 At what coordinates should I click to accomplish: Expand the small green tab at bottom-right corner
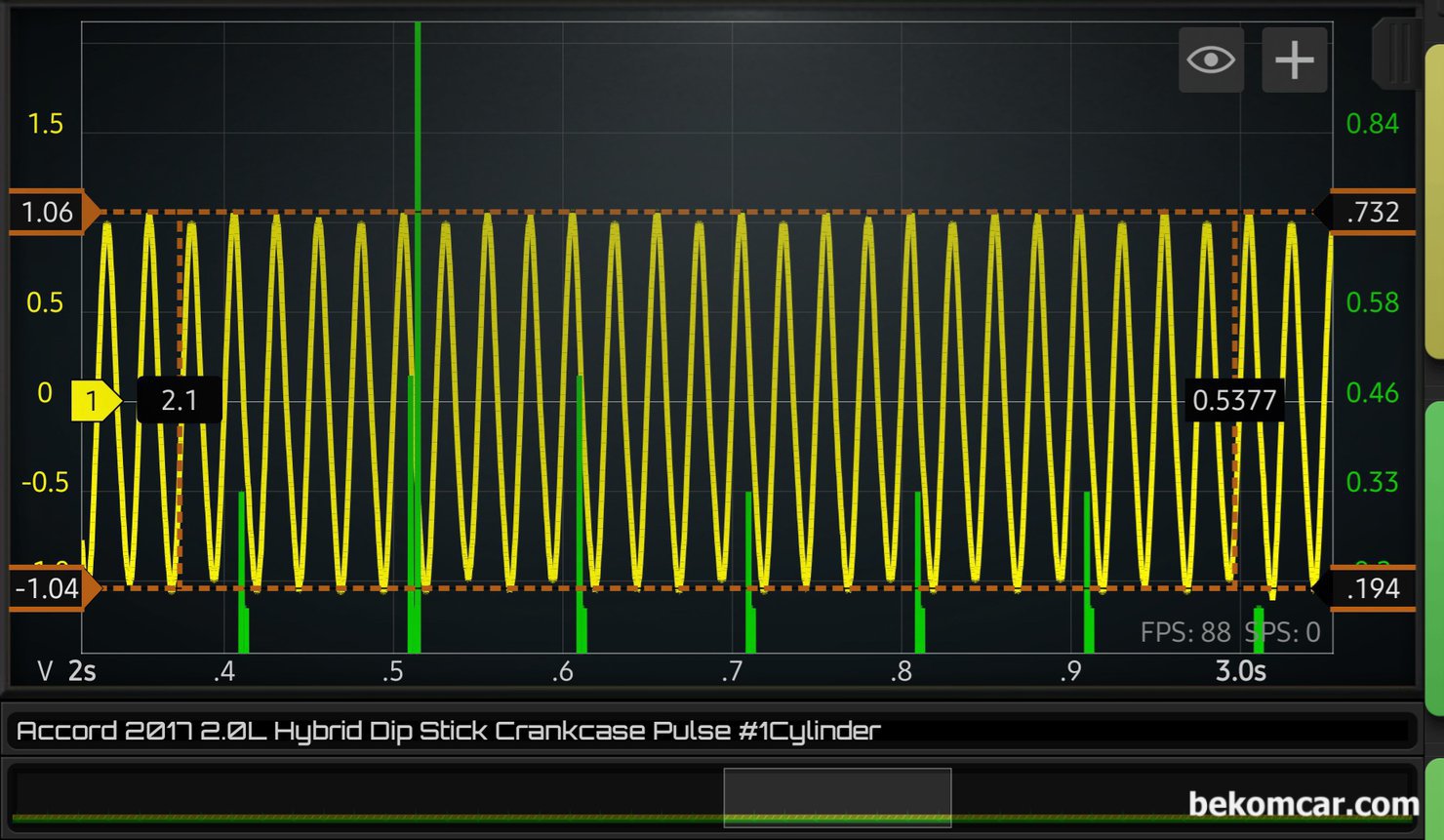(1434, 798)
